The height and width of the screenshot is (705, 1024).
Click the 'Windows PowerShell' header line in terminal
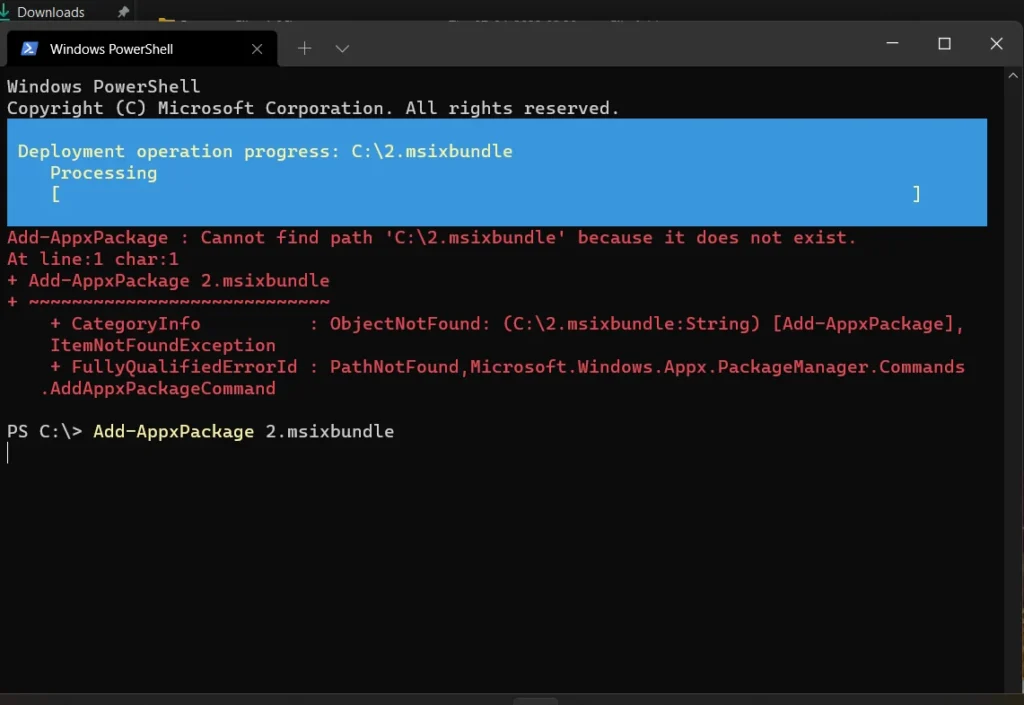pyautogui.click(x=104, y=87)
